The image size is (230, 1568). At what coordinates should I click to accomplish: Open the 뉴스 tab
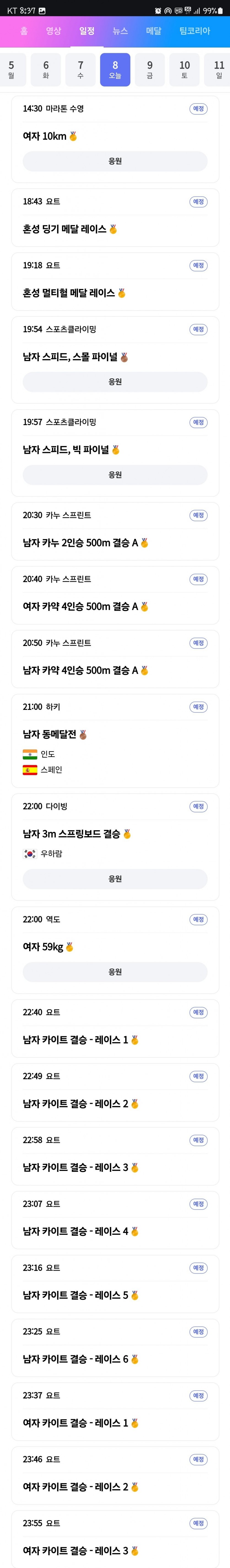(120, 30)
